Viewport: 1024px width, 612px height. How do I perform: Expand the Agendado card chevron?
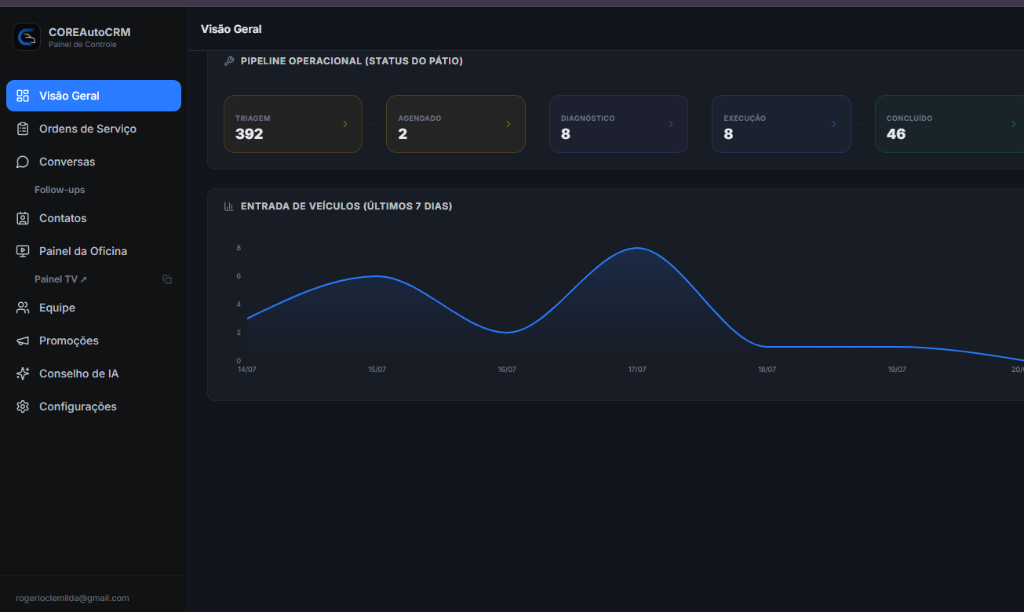(508, 124)
